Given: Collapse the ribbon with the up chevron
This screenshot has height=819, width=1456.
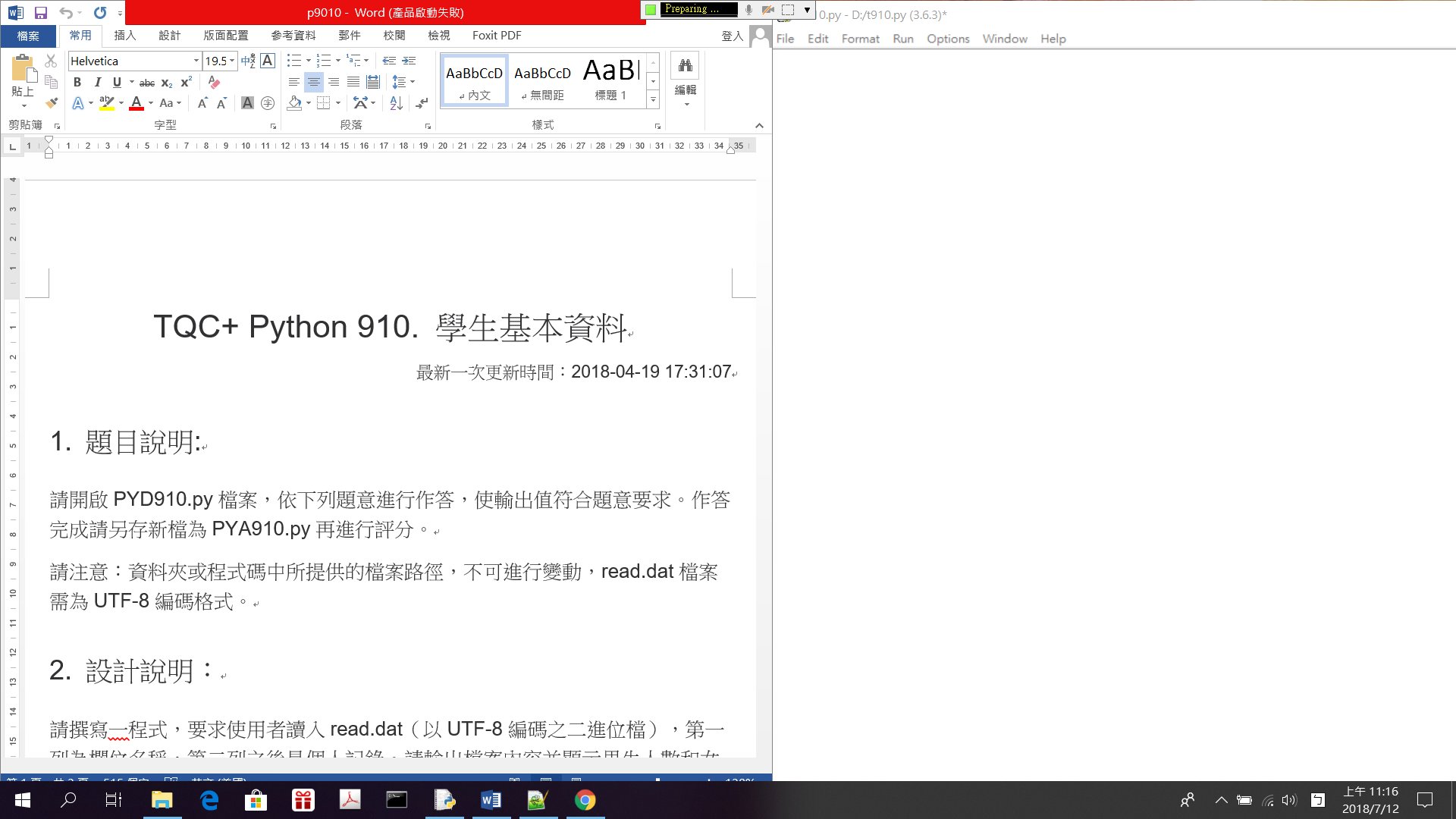Looking at the screenshot, I should pyautogui.click(x=759, y=126).
